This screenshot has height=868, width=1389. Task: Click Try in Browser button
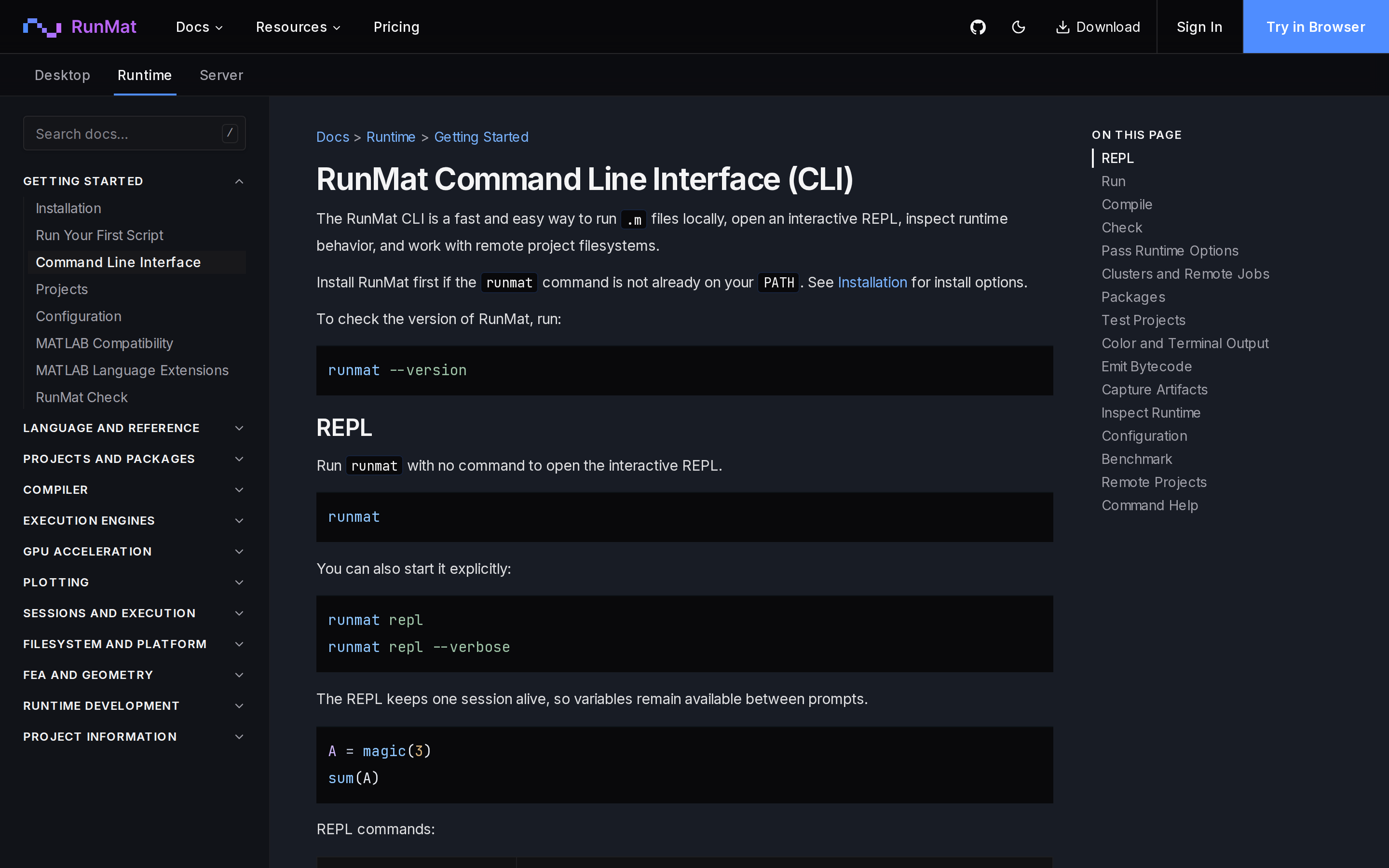pyautogui.click(x=1316, y=27)
